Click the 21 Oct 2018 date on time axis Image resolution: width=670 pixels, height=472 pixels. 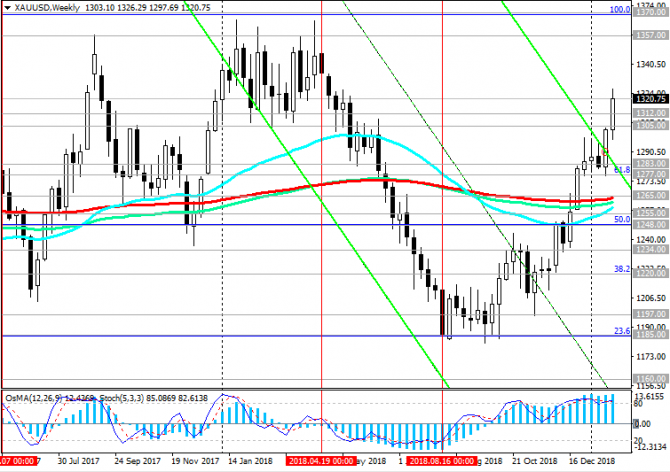535,461
